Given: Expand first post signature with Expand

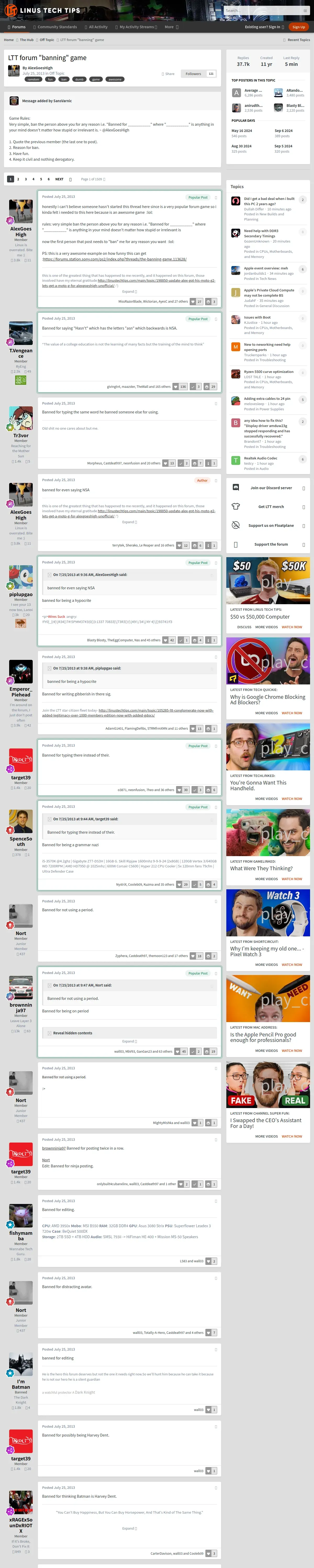Looking at the screenshot, I should pos(129,292).
